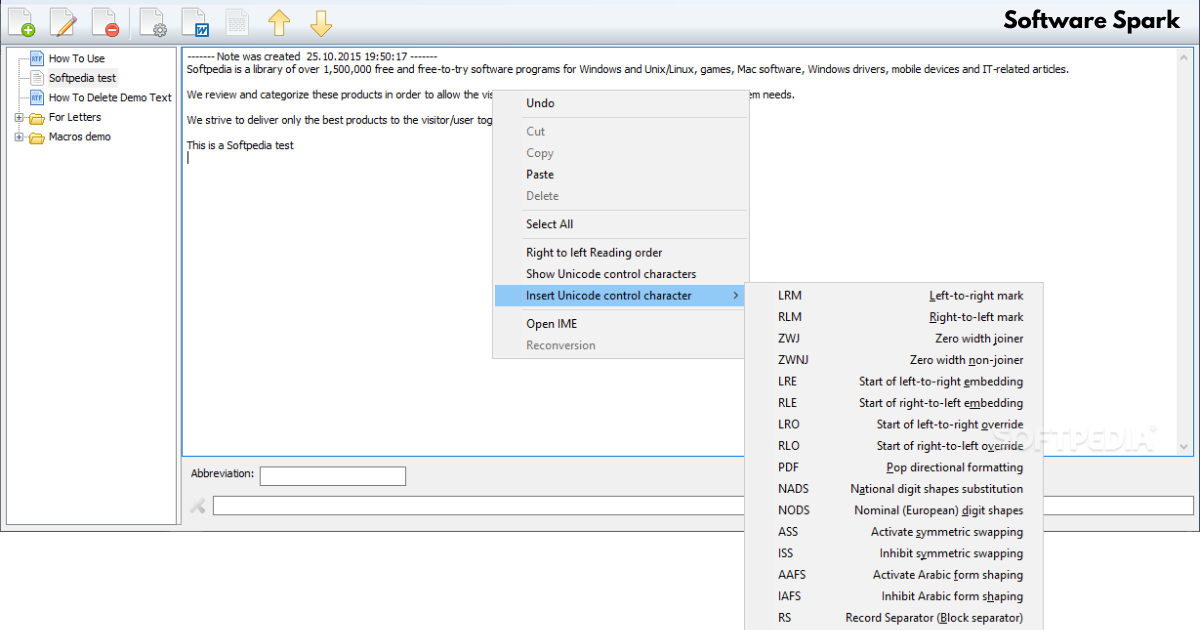This screenshot has height=630, width=1200.
Task: Select the Macros demo tree label
Action: click(80, 137)
